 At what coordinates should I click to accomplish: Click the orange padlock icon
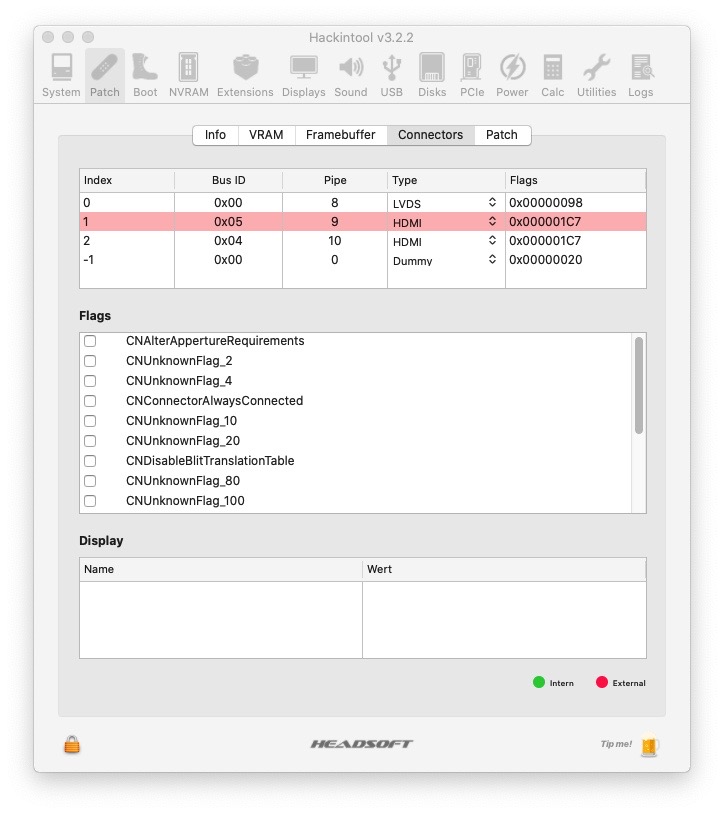pyautogui.click(x=72, y=744)
